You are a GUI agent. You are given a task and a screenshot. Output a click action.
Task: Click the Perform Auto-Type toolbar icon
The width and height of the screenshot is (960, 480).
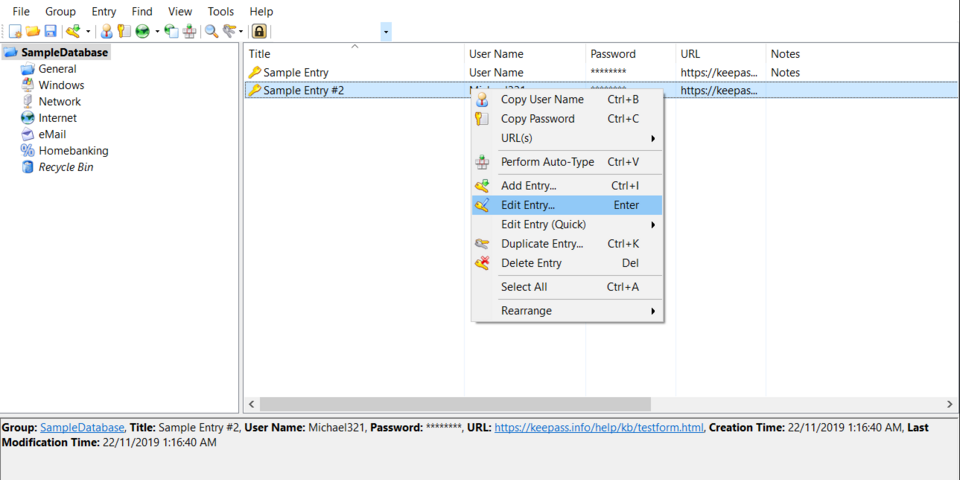(189, 31)
